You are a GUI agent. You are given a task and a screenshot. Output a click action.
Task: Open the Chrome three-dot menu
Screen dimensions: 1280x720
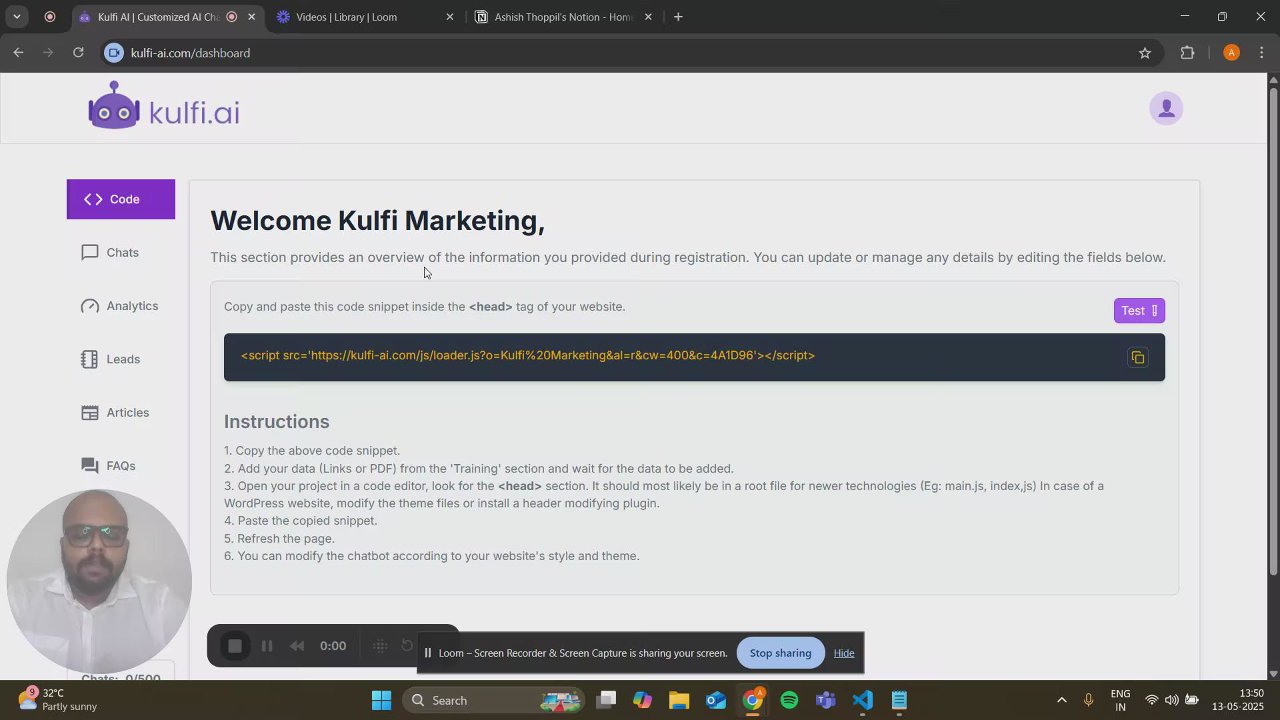pos(1263,53)
